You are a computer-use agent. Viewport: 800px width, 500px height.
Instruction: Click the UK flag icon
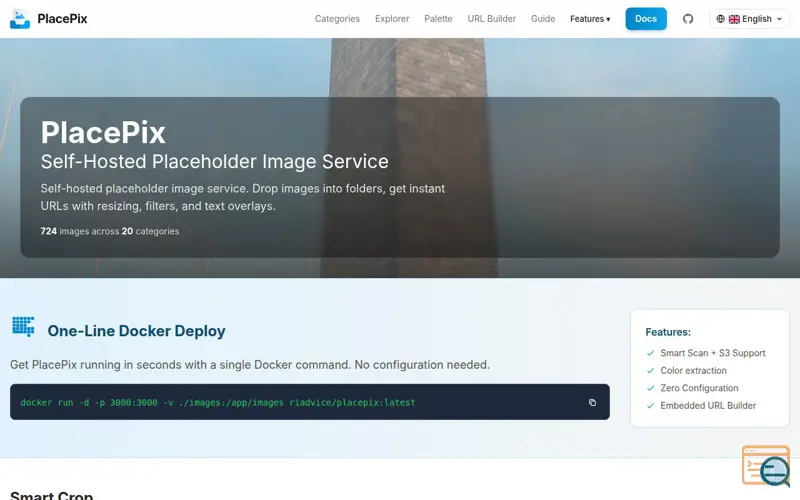pyautogui.click(x=734, y=19)
